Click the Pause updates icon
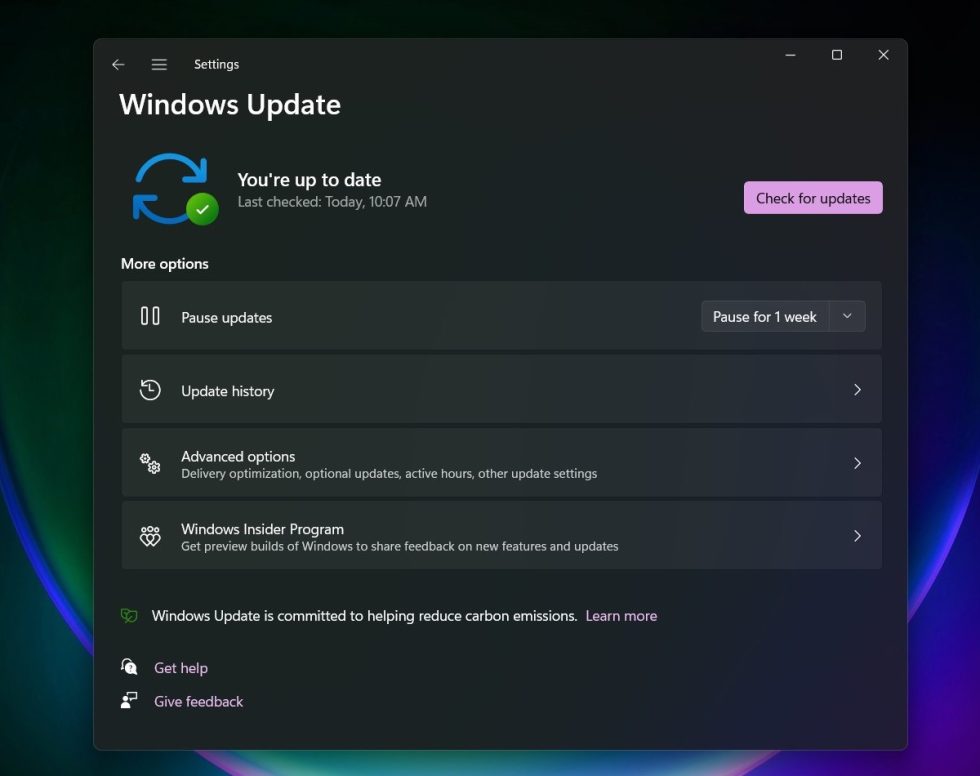Screen dimensions: 980x776 tap(150, 316)
